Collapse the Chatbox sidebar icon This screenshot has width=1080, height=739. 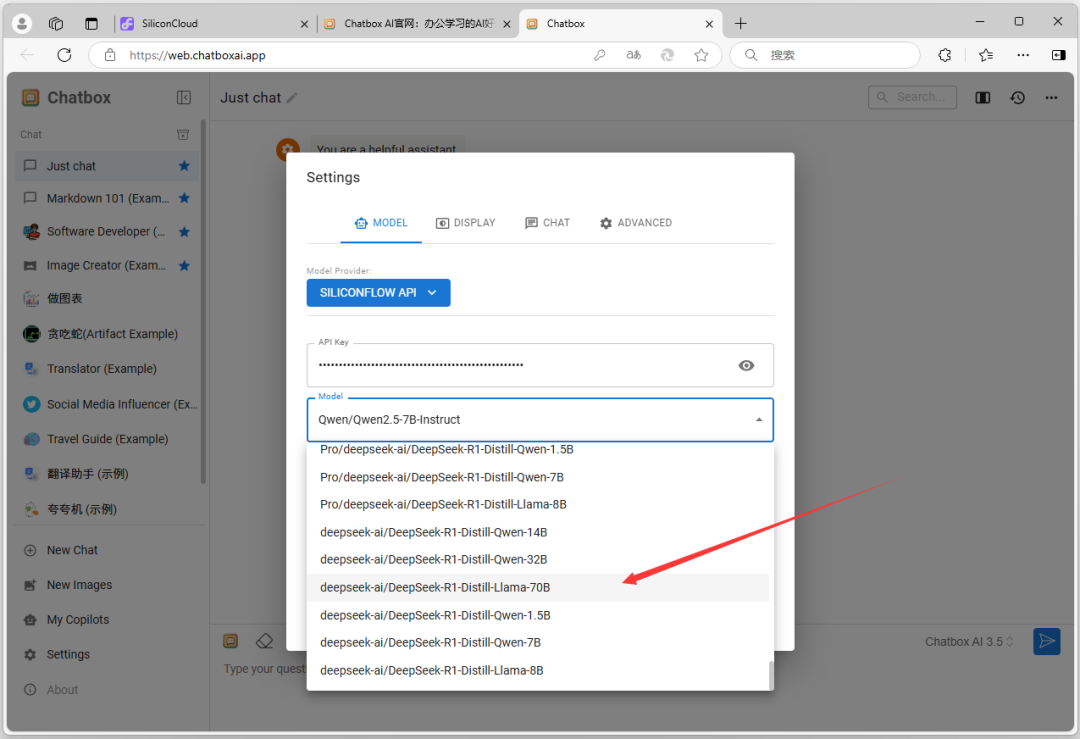184,97
